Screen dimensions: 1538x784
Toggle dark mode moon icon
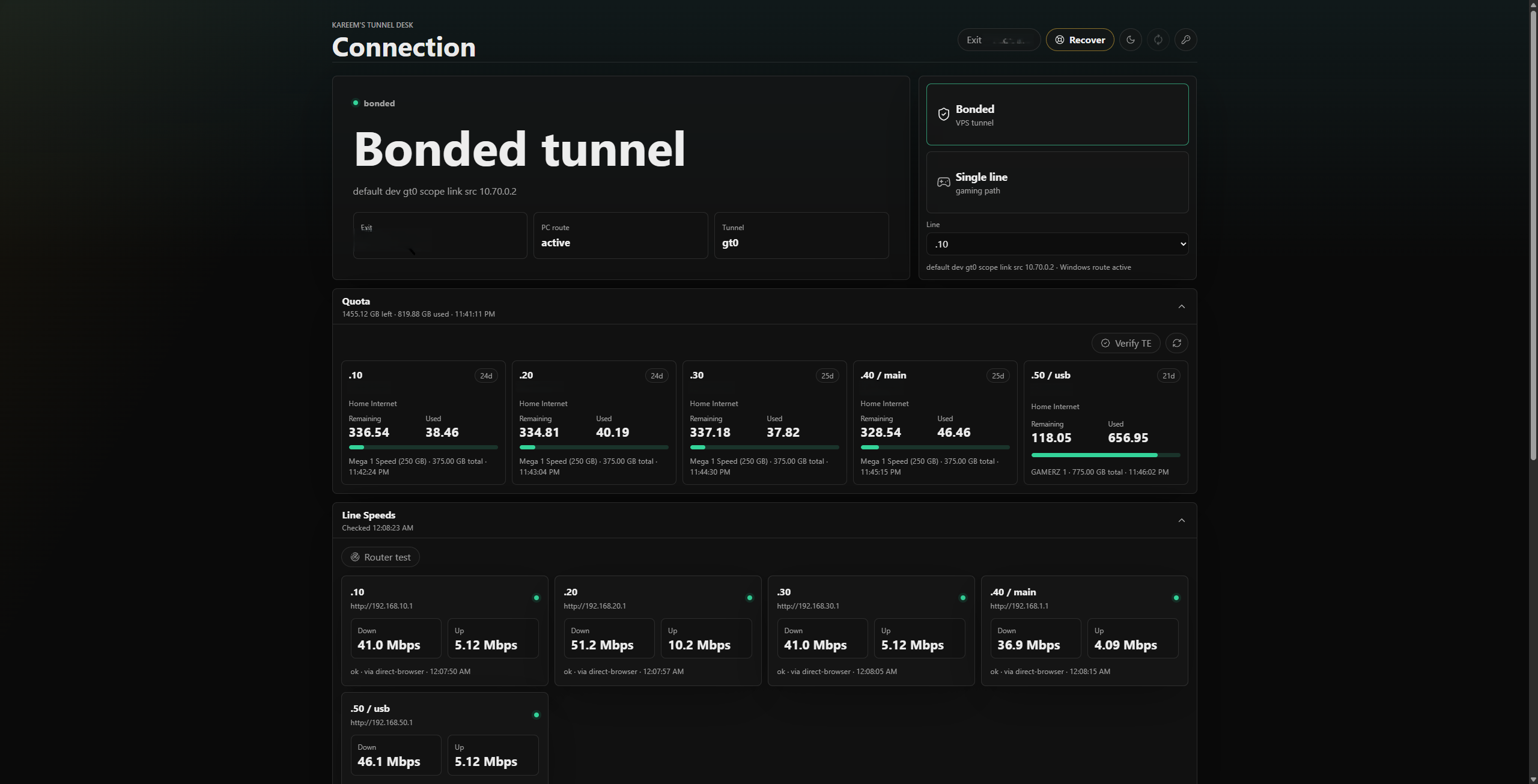1131,40
